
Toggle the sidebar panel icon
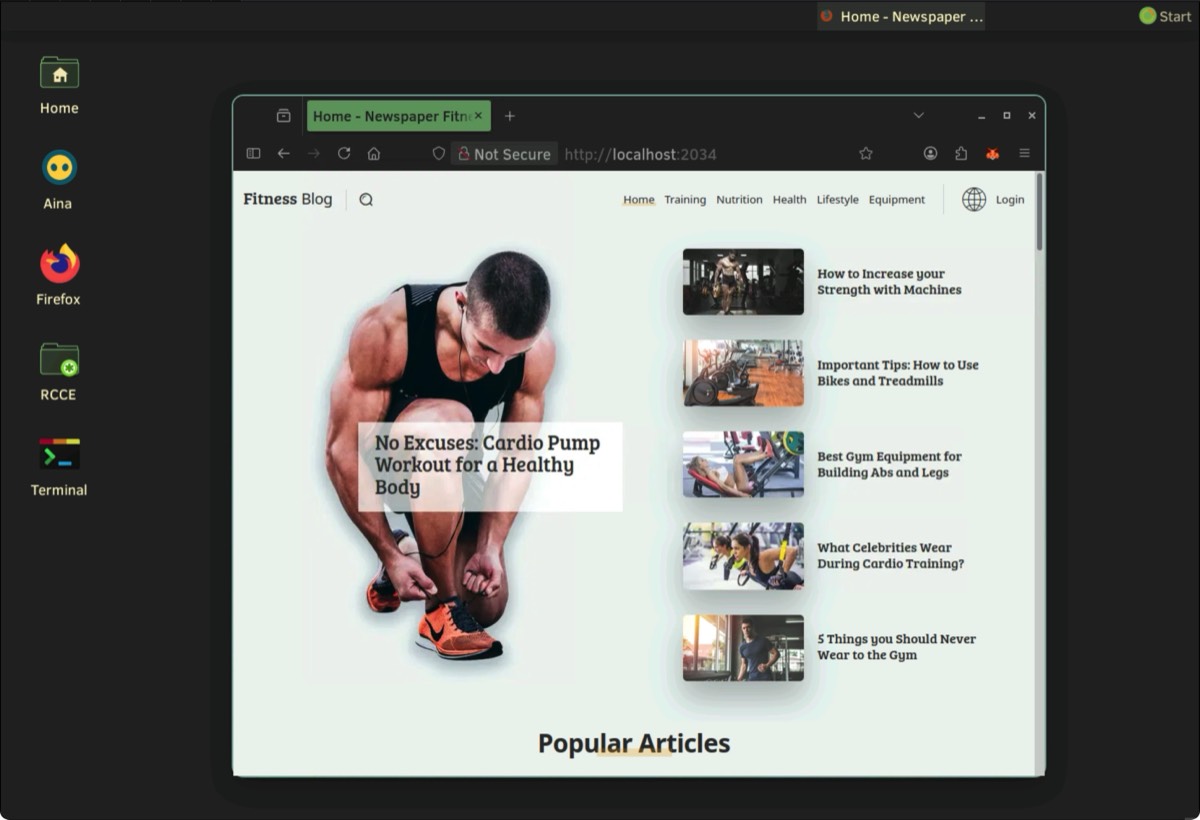tap(253, 154)
